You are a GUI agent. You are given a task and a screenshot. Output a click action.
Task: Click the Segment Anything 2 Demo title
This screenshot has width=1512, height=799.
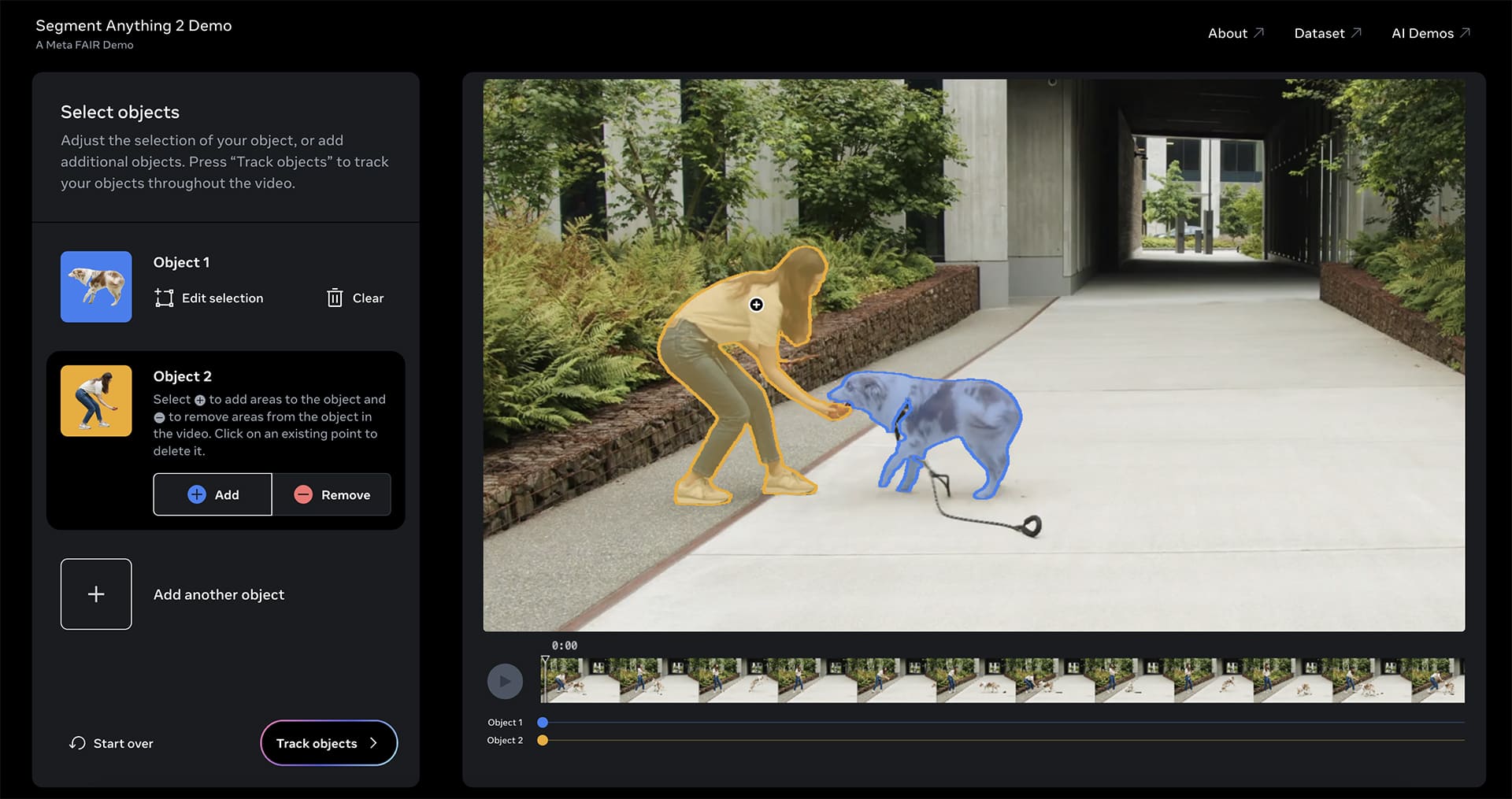point(134,25)
